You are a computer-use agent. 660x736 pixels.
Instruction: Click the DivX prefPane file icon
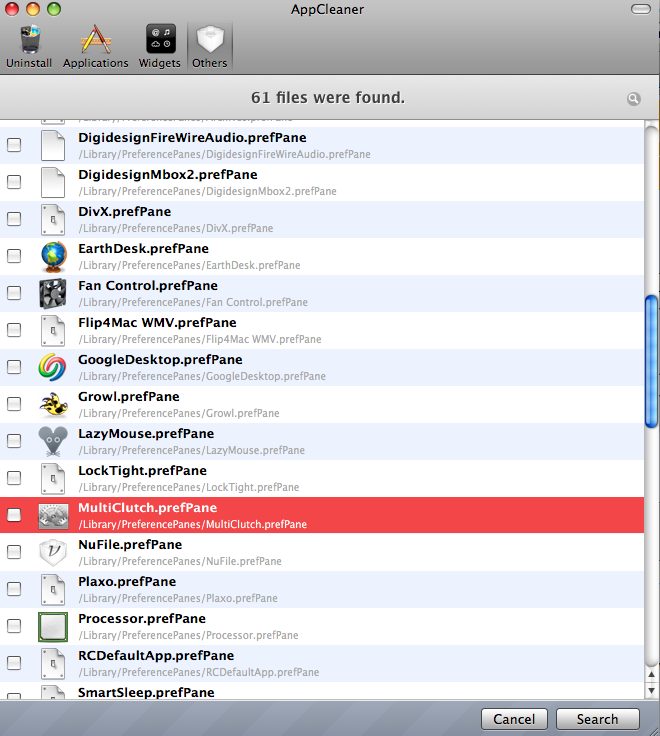(x=53, y=220)
